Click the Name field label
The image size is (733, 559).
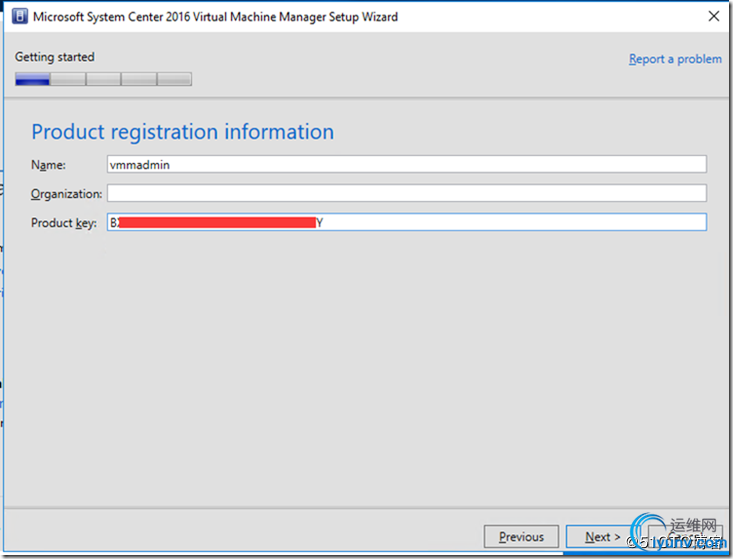click(48, 165)
